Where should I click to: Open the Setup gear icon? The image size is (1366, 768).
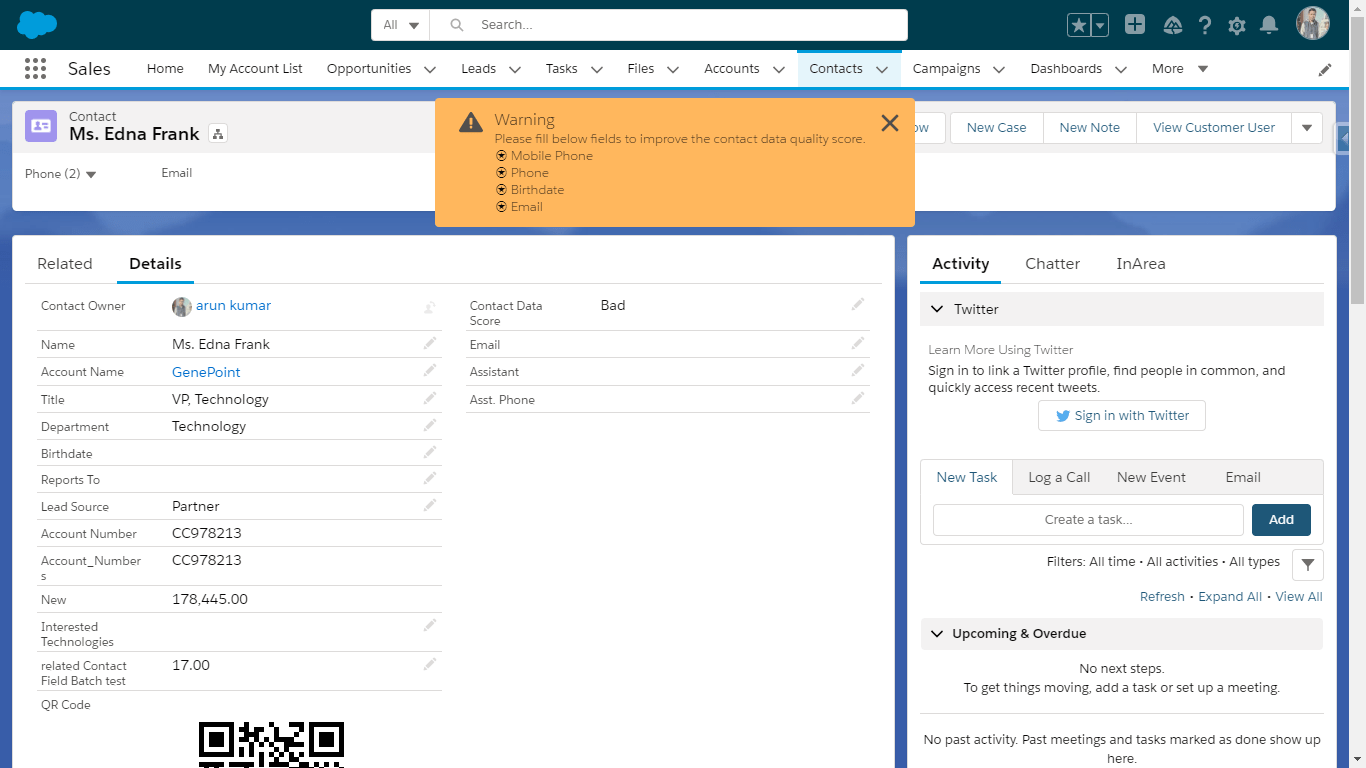pyautogui.click(x=1237, y=25)
